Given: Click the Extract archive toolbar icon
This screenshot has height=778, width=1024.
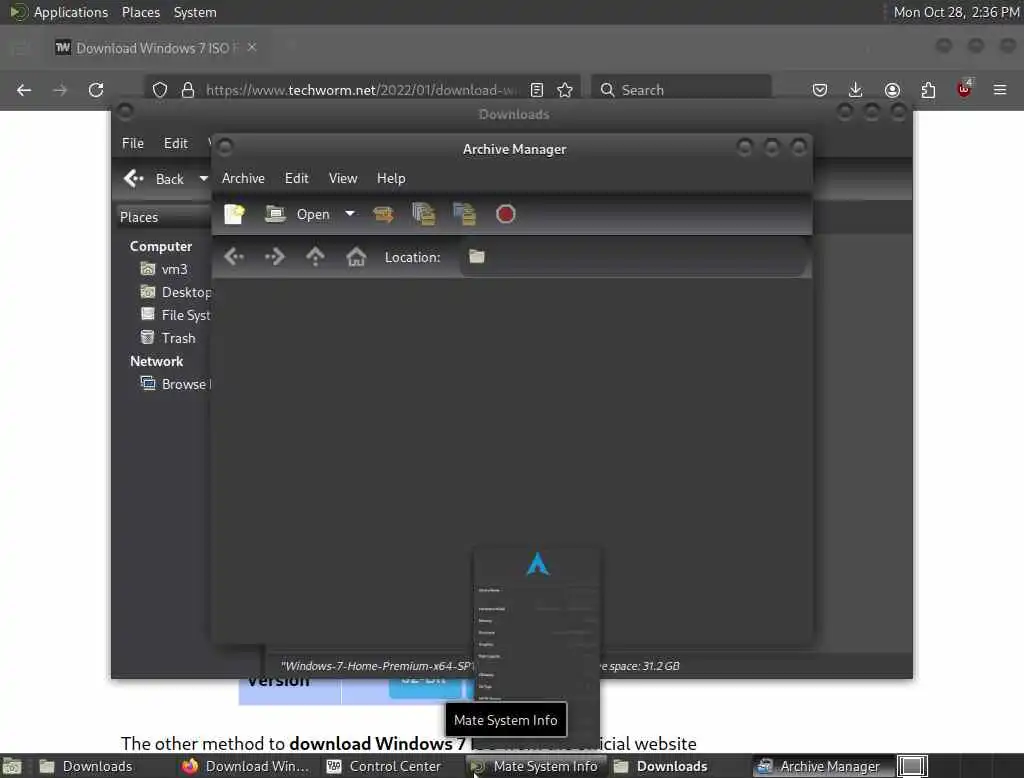Looking at the screenshot, I should point(383,214).
